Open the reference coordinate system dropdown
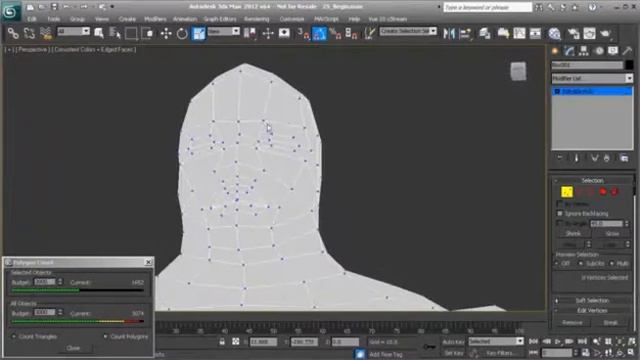640x360 pixels. tap(223, 31)
